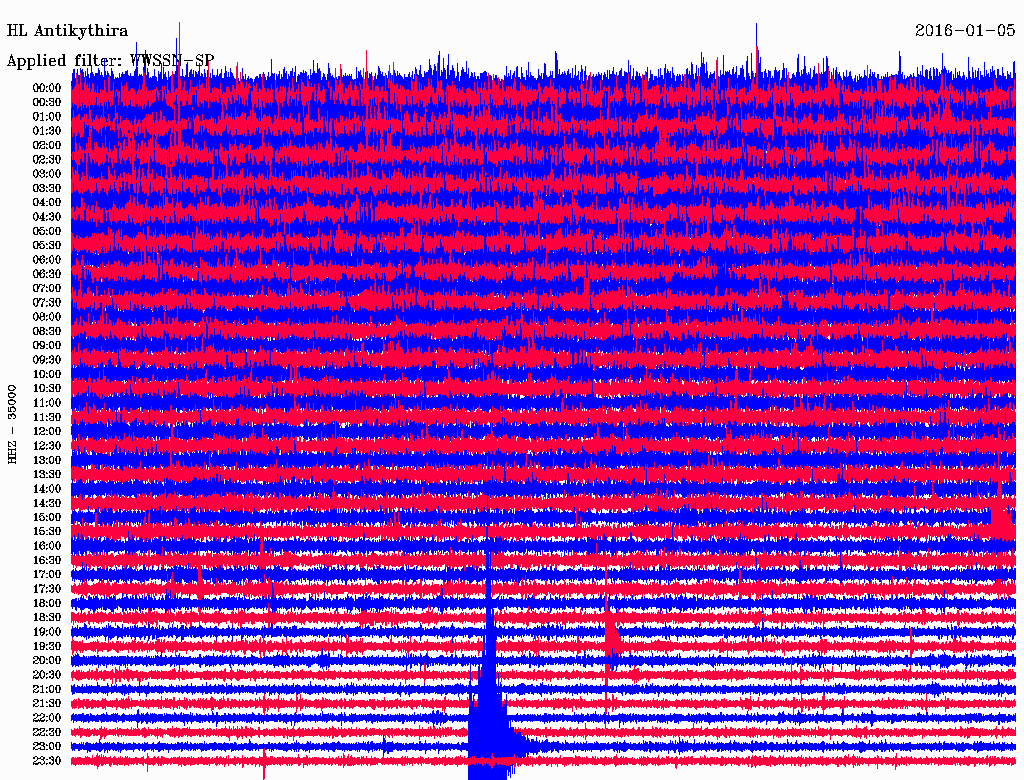Click the HHZ - 35000 axis label

13,424
